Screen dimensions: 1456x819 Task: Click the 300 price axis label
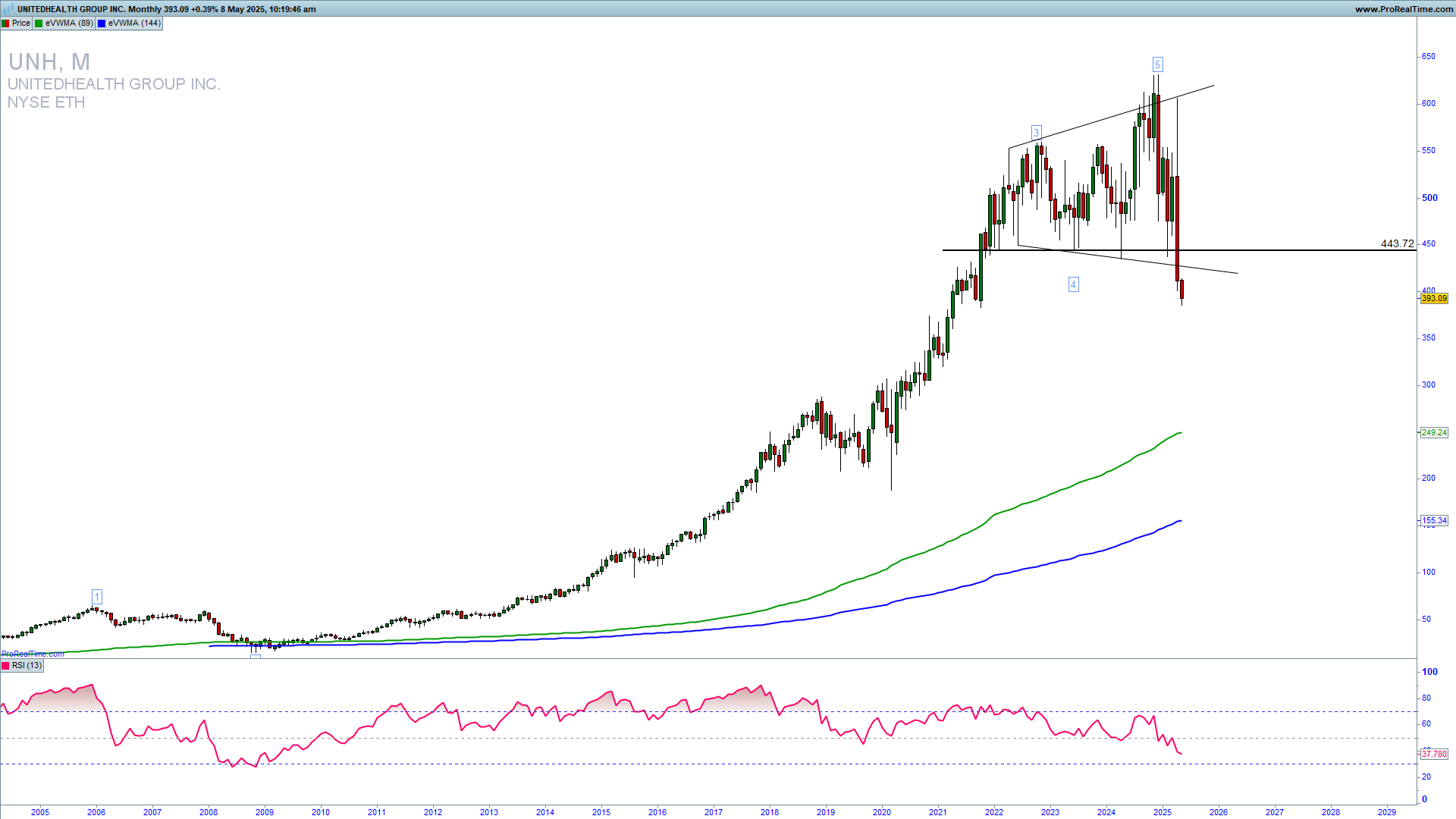pyautogui.click(x=1429, y=385)
